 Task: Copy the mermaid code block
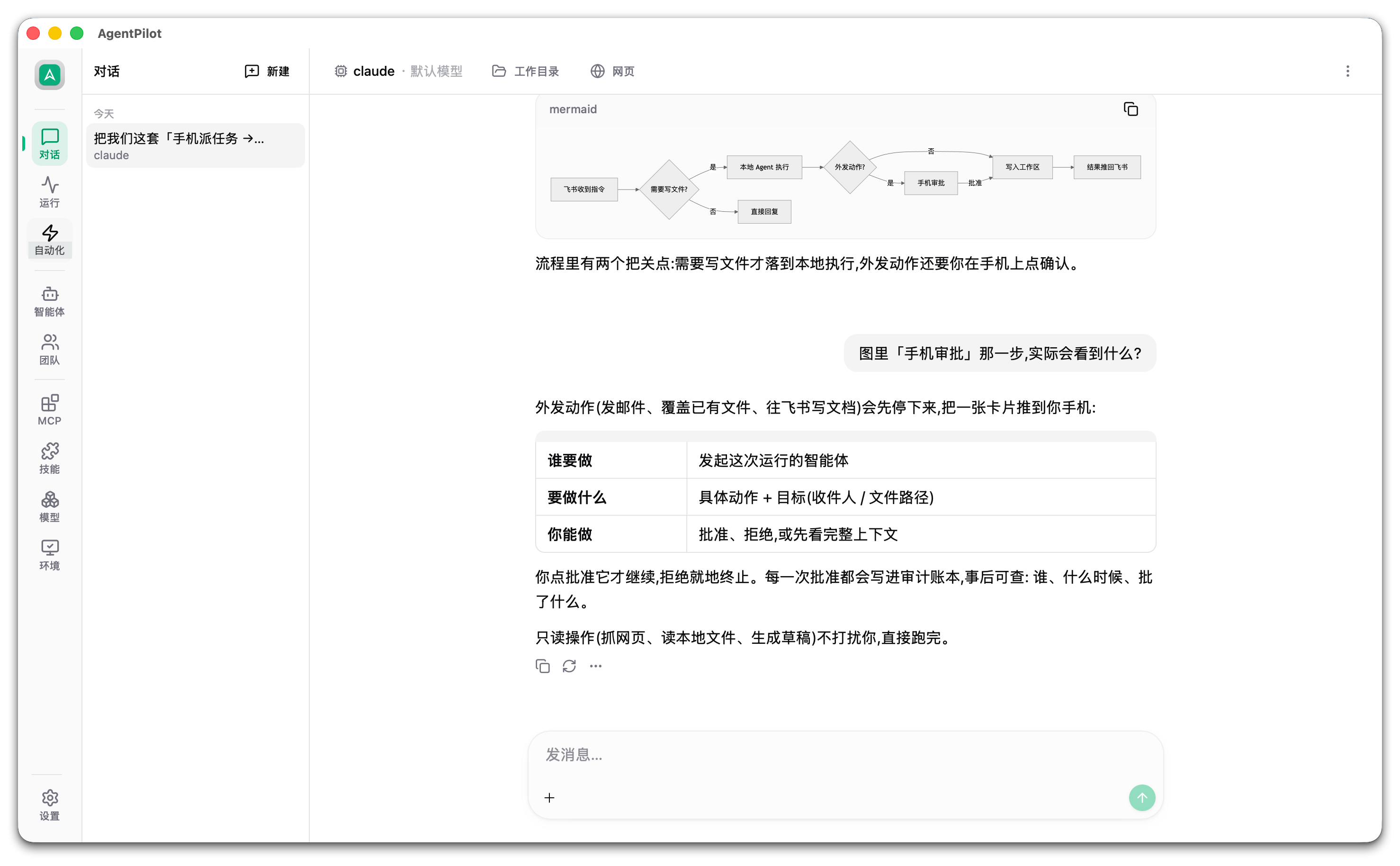pyautogui.click(x=1131, y=109)
